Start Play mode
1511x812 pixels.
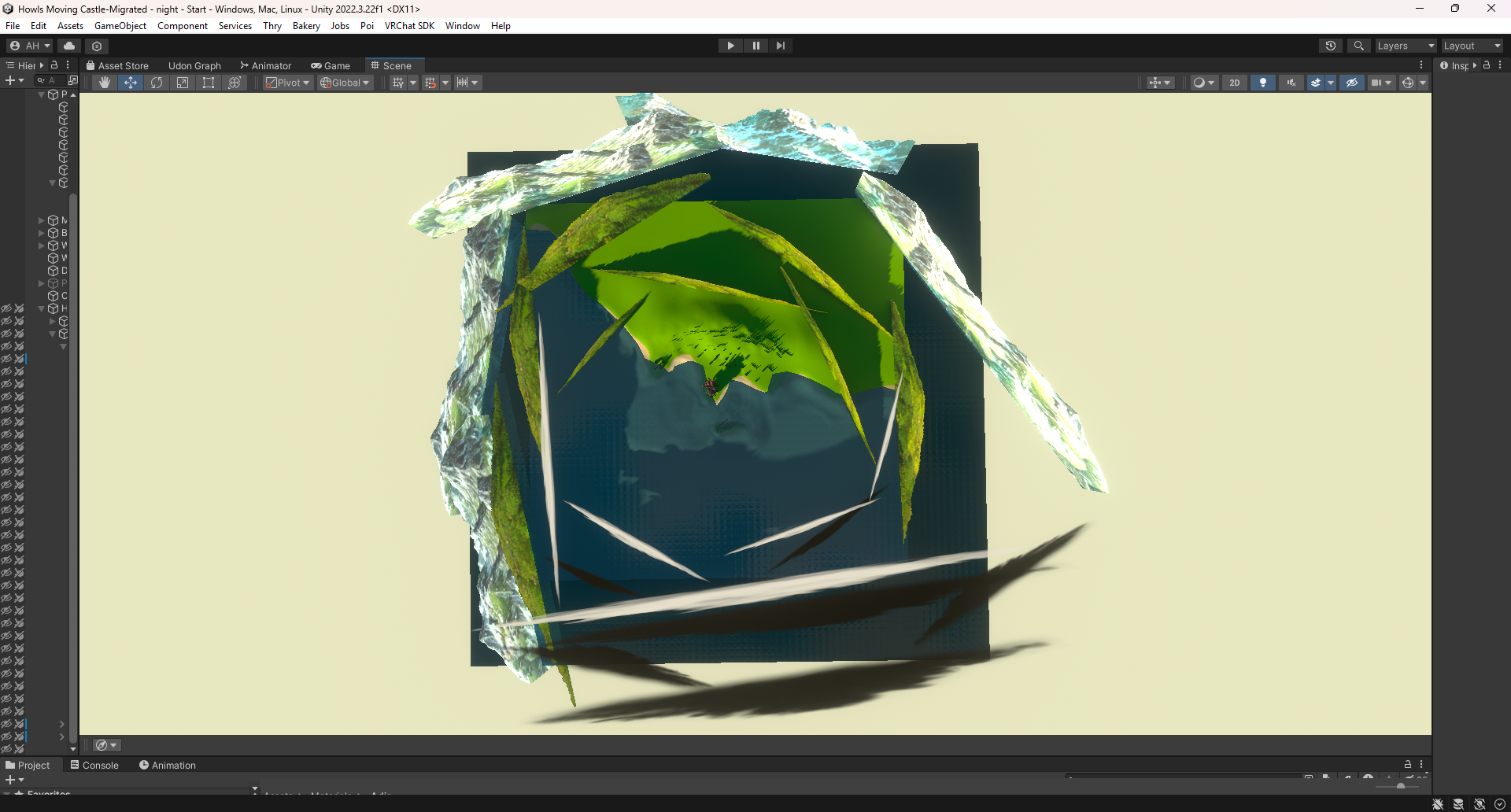pos(730,46)
